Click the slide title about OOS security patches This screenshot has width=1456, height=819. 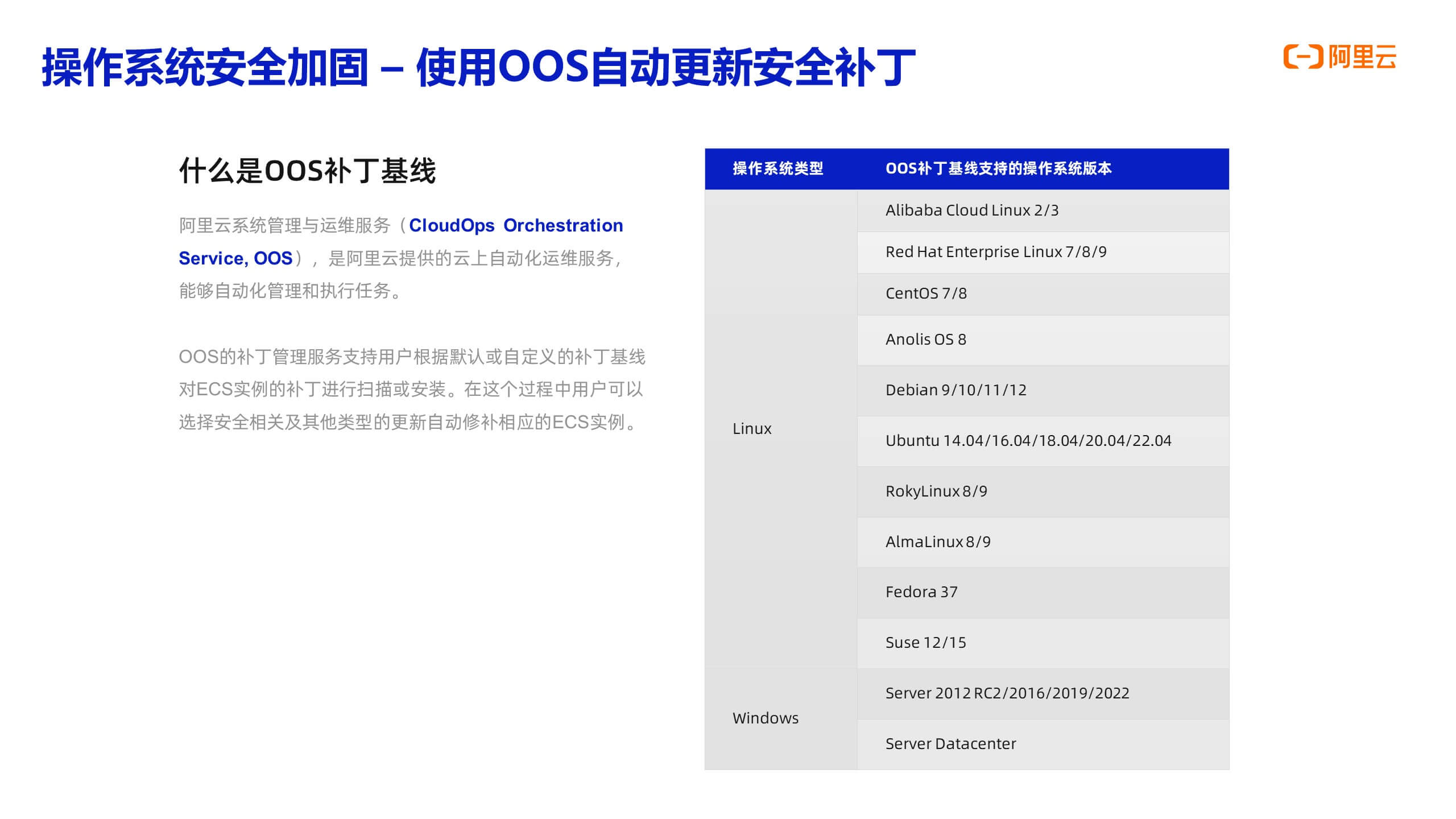(478, 67)
